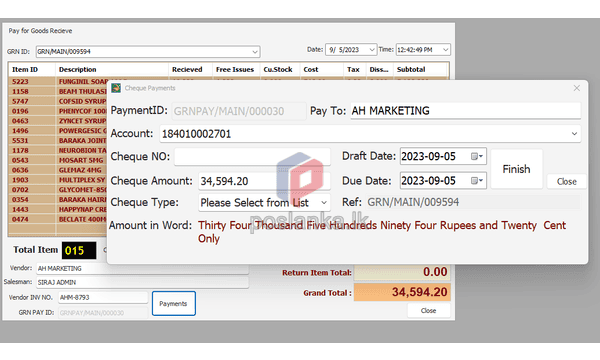Screen dimensions: 600x360
Task: Open the Date picker dropdown
Action: tap(372, 50)
